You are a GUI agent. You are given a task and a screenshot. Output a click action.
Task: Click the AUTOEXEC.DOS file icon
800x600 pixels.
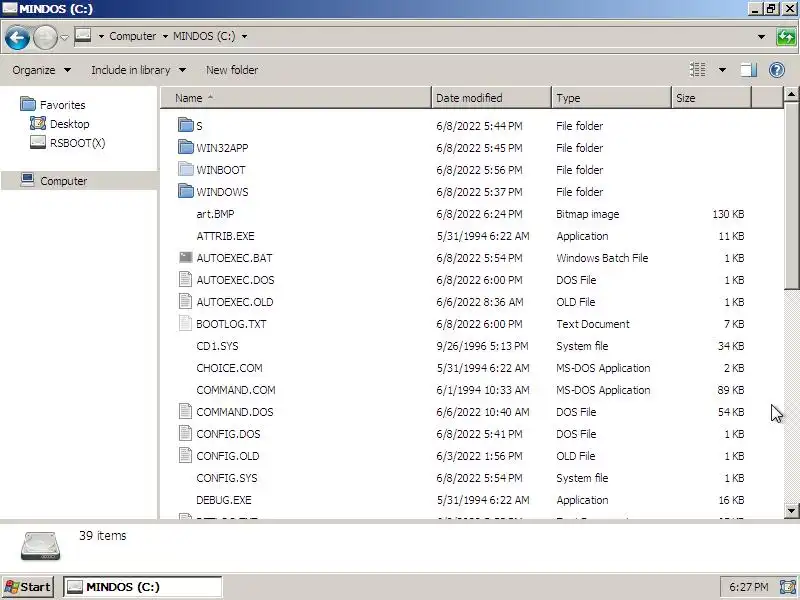coord(186,279)
